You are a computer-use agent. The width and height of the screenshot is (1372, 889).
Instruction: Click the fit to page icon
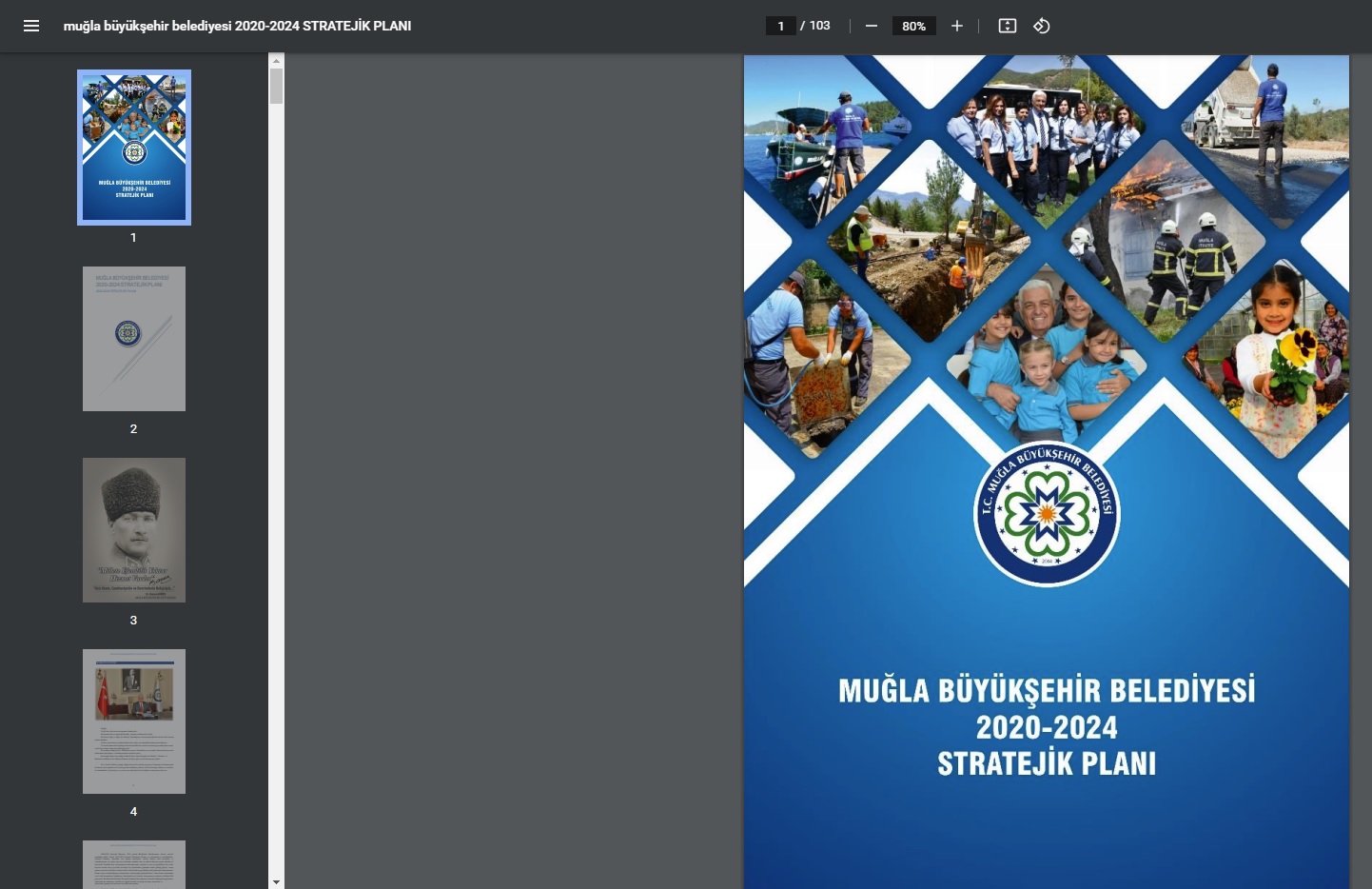1008,26
